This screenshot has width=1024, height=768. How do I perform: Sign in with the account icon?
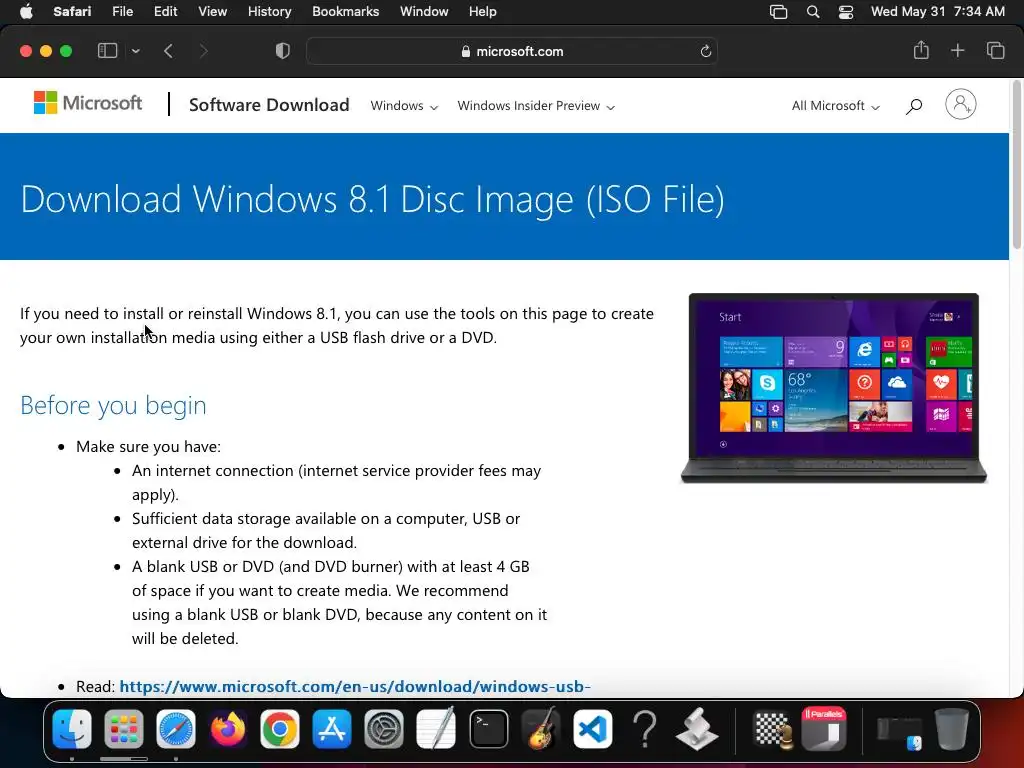click(x=961, y=104)
